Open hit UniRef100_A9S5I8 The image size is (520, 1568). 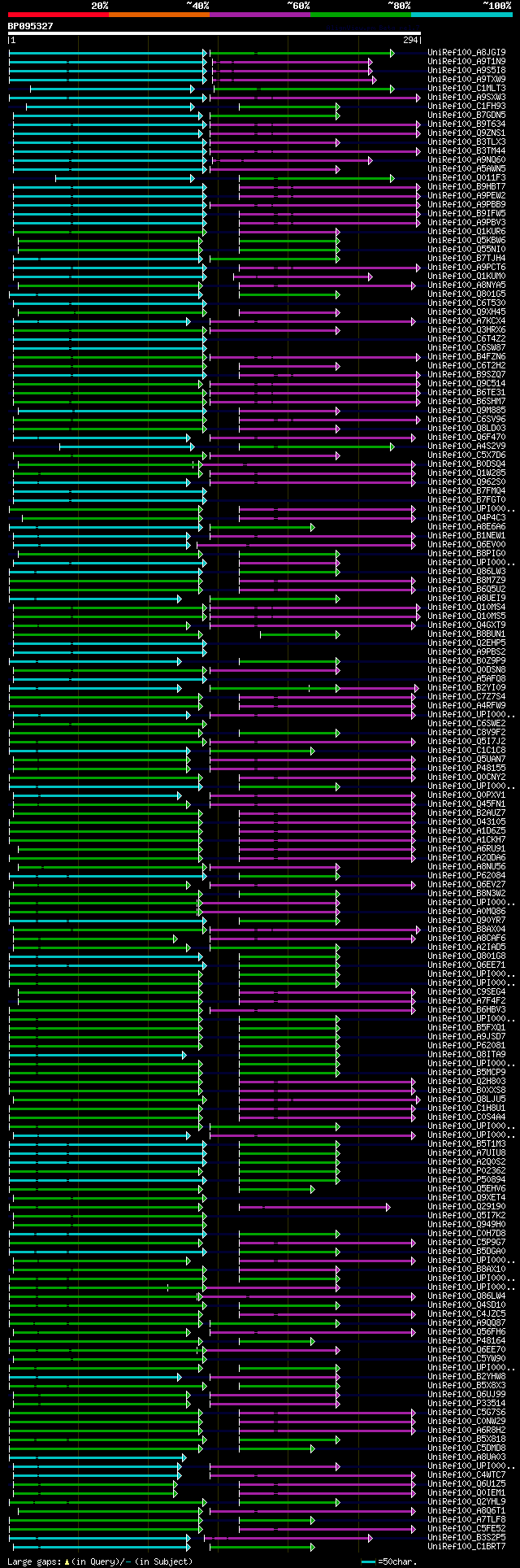(466, 71)
